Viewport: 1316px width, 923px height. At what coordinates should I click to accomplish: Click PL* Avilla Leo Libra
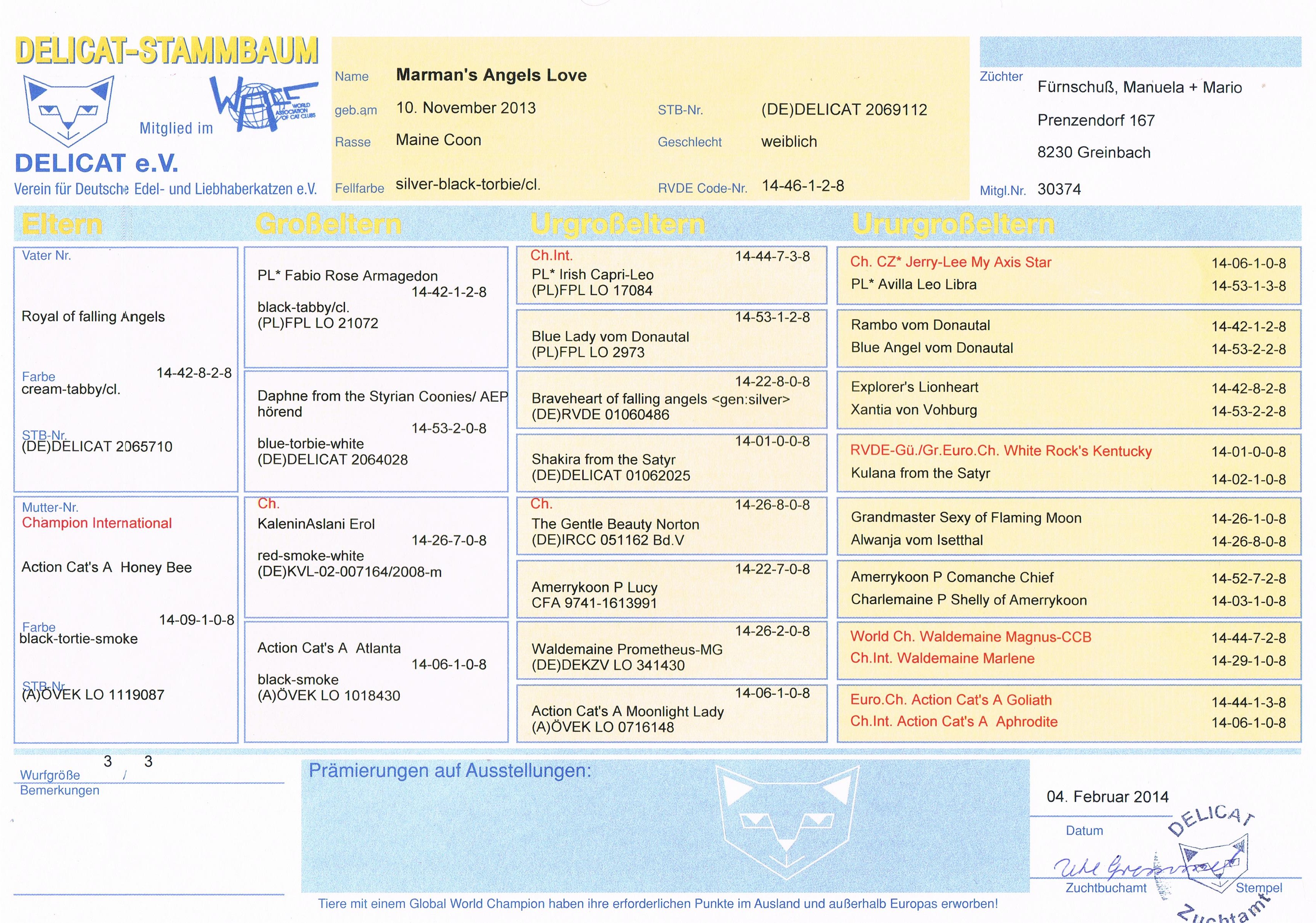913,284
